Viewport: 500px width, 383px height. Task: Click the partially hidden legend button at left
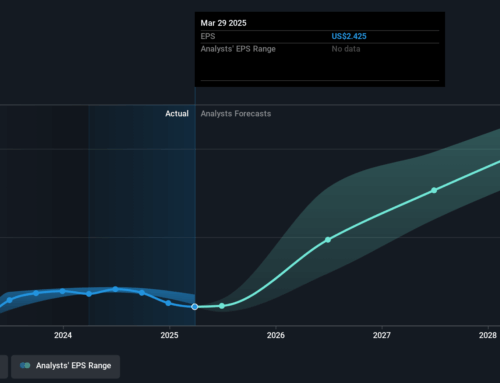coord(4,366)
